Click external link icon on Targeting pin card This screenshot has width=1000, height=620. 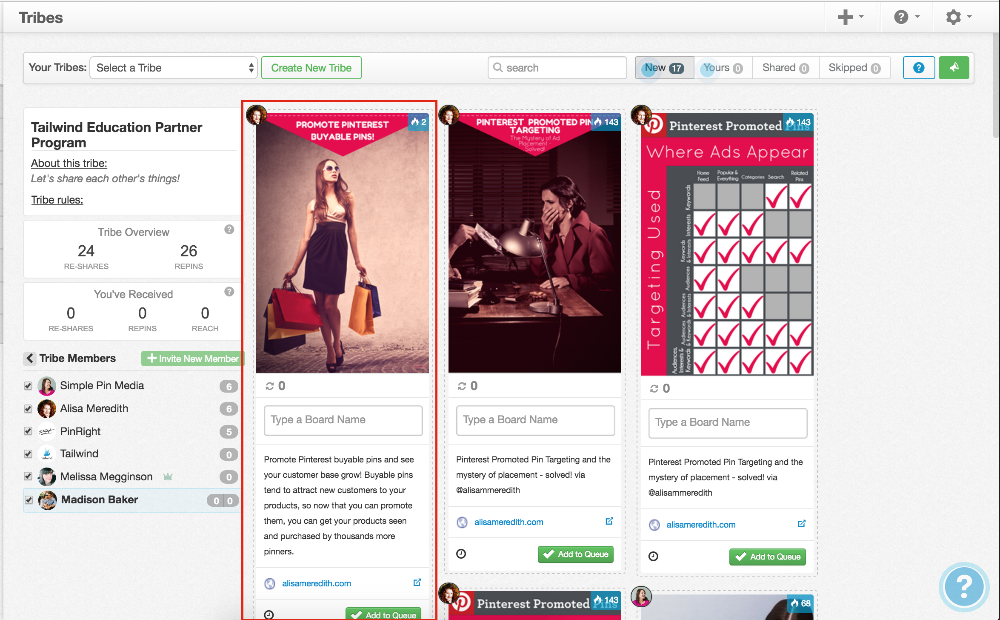click(609, 521)
